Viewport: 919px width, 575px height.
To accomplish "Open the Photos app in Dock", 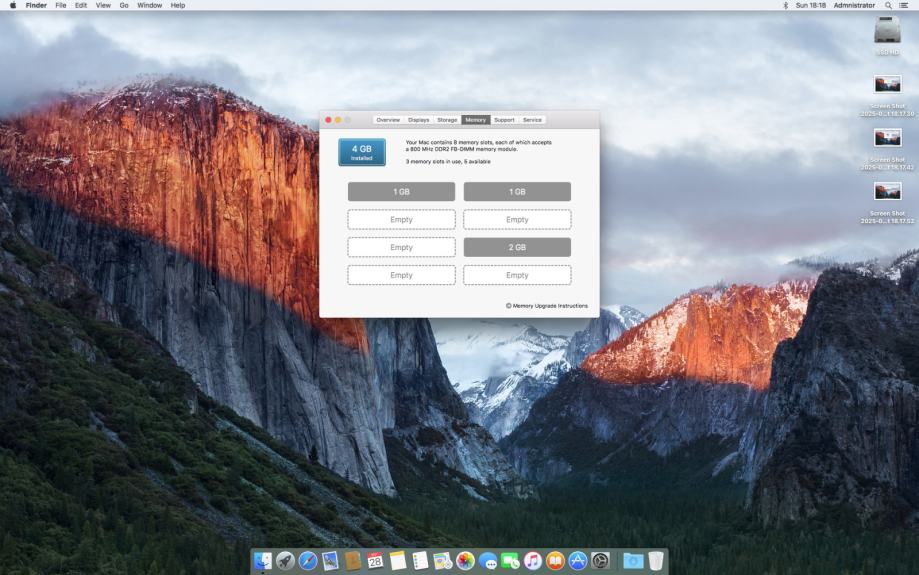I will (x=465, y=561).
